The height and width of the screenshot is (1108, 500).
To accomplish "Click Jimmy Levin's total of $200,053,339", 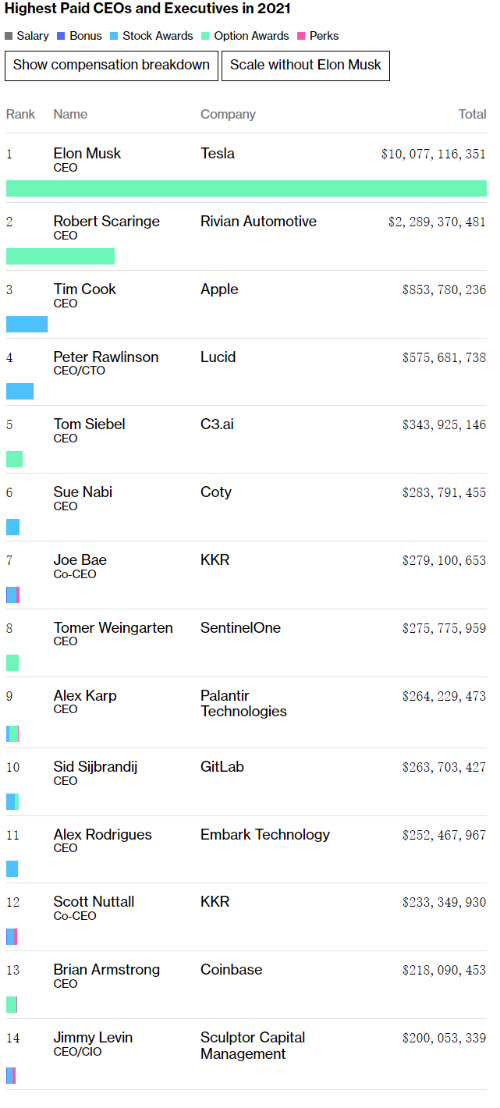I will [x=444, y=1038].
